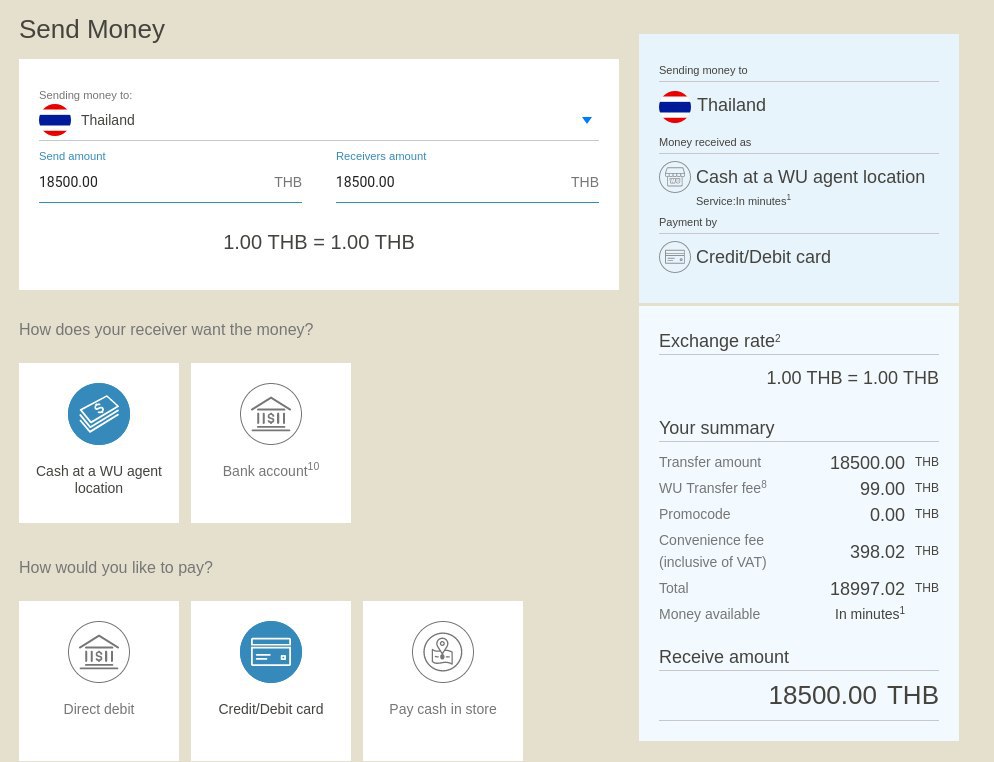Click the Money available In minutes value

point(869,614)
